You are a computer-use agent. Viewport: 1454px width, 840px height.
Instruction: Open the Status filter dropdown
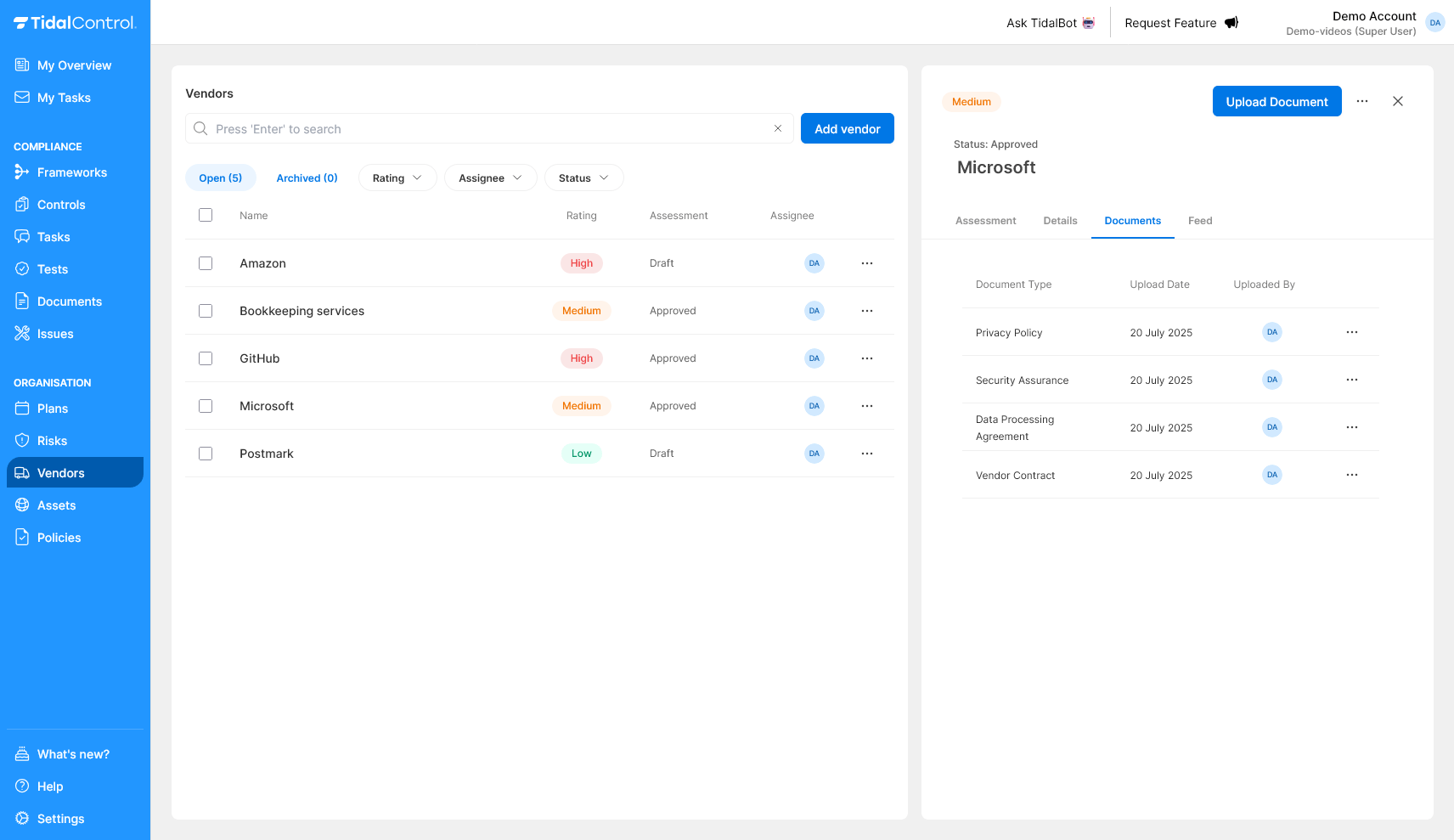pyautogui.click(x=583, y=178)
